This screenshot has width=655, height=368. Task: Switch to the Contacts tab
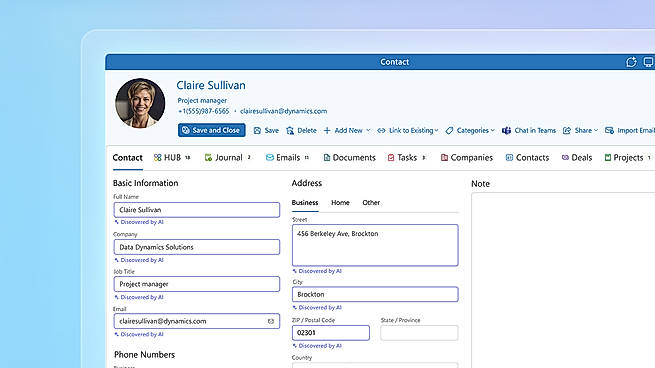tap(527, 157)
